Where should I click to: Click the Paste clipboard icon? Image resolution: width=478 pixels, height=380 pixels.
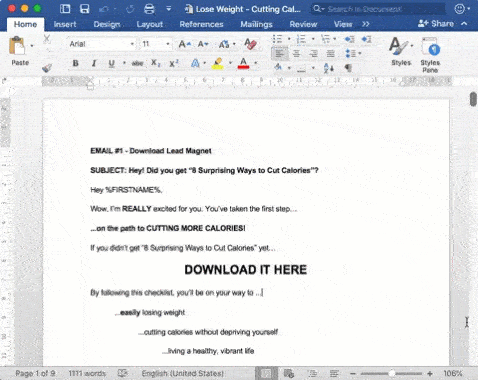pos(17,46)
